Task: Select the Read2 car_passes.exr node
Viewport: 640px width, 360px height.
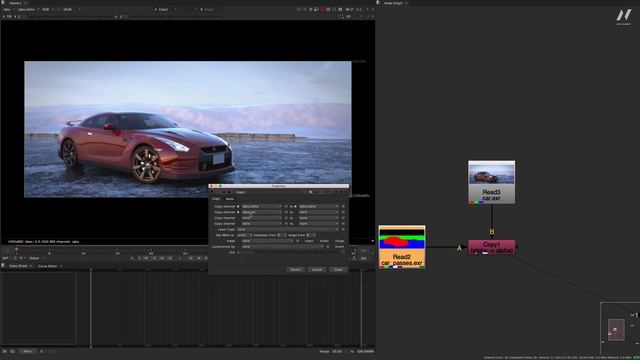Action: tap(402, 247)
